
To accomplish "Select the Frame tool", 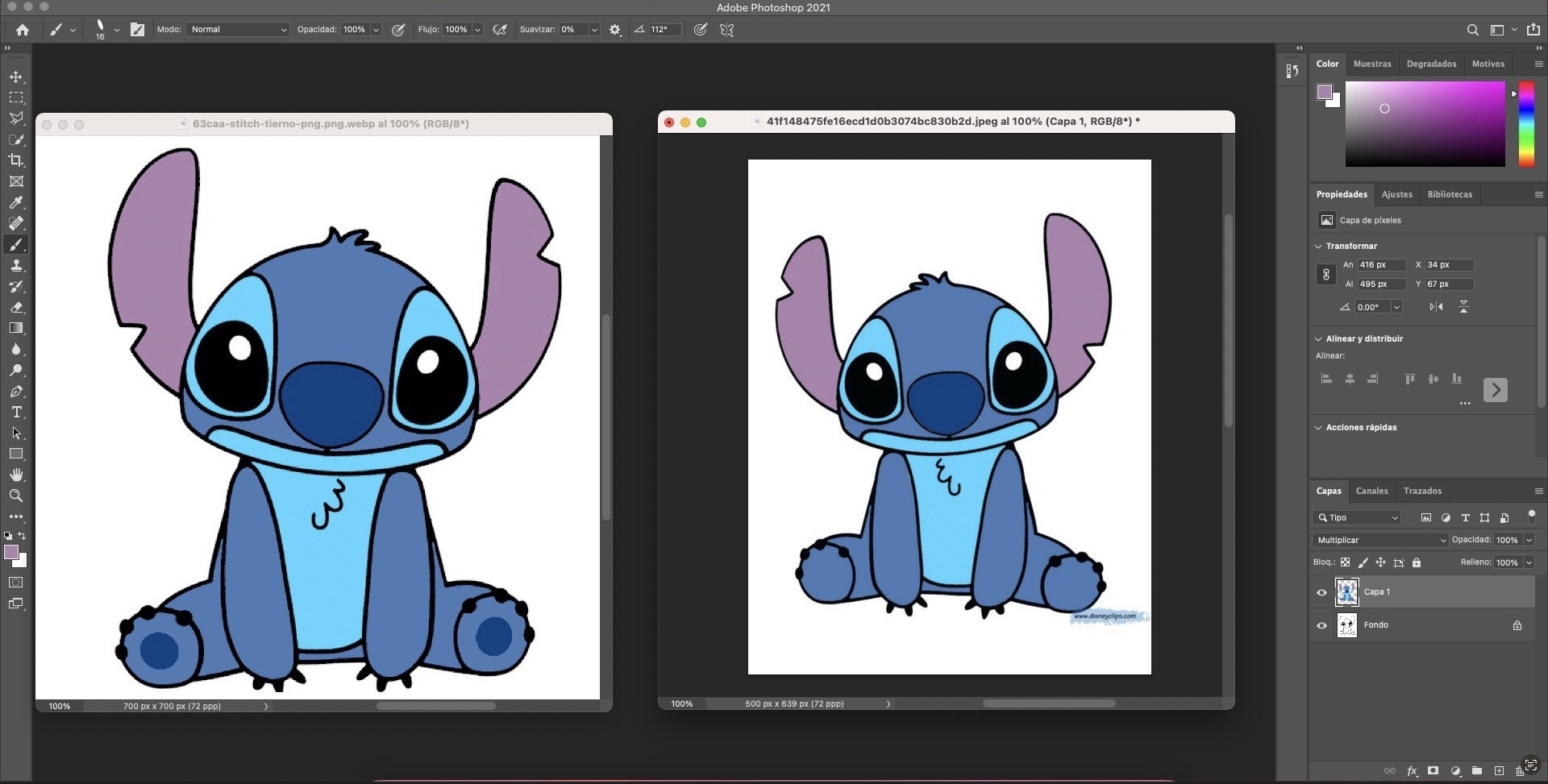I will (x=16, y=181).
